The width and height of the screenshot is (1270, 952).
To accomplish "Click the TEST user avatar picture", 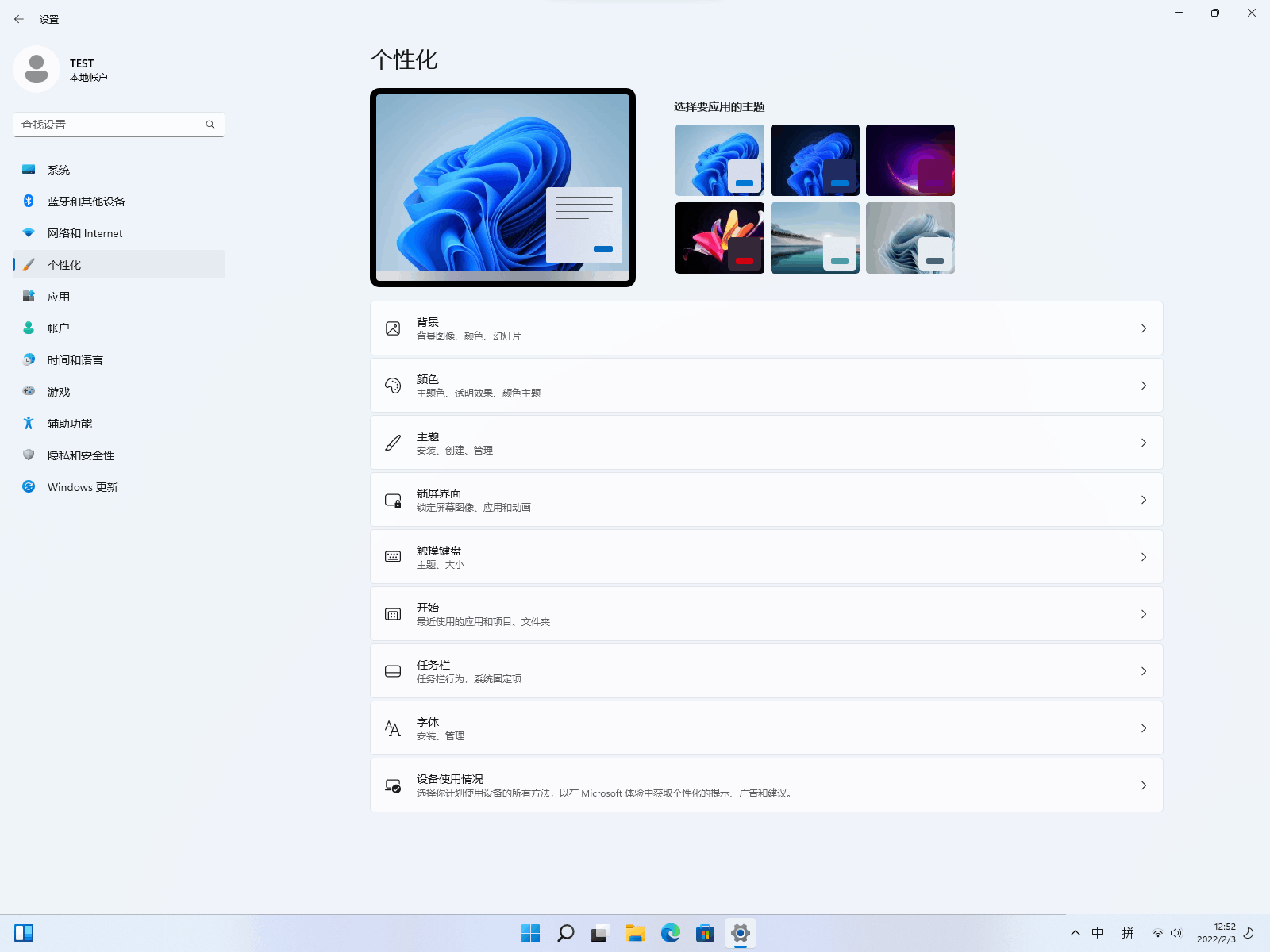I will [37, 69].
